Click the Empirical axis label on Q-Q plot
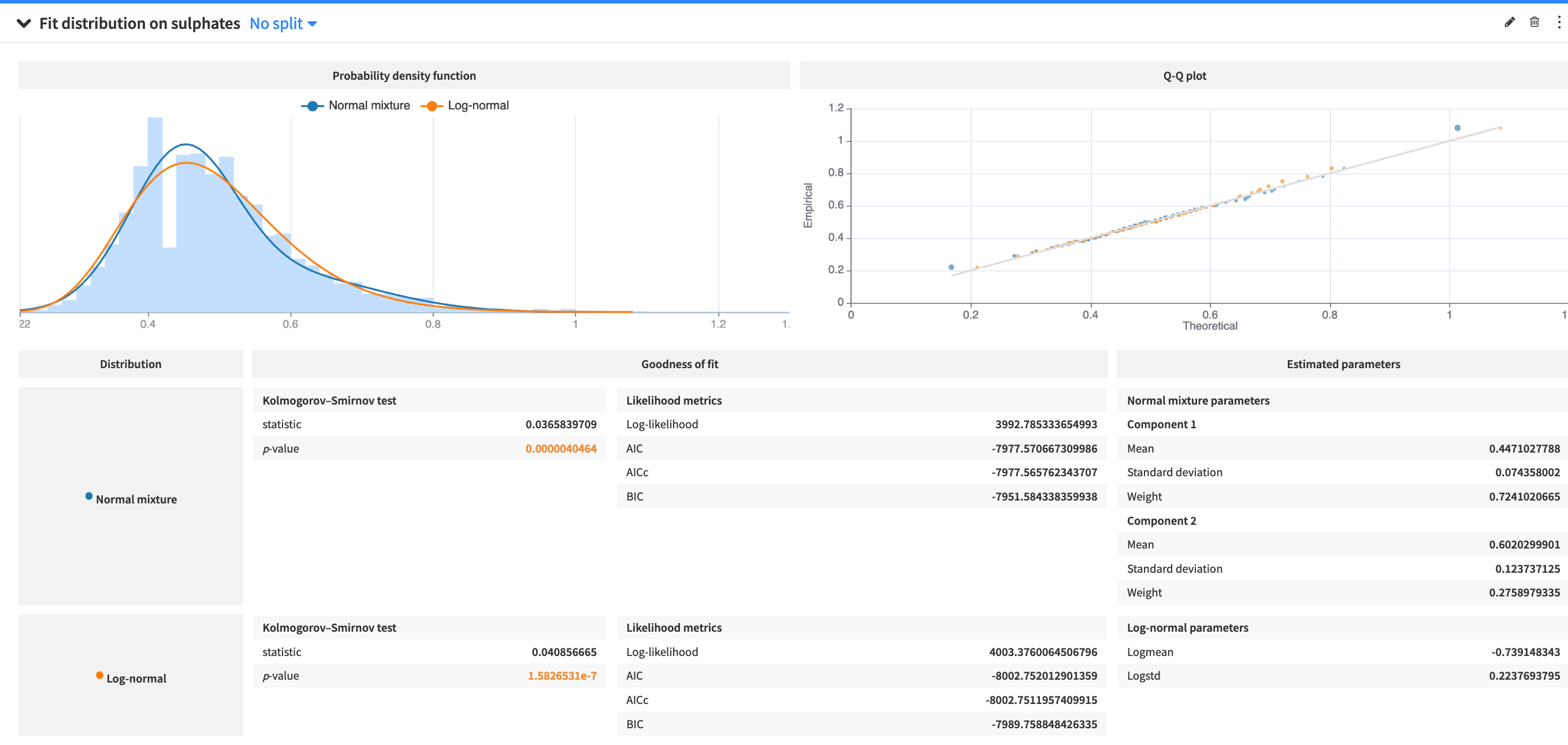 pos(808,205)
